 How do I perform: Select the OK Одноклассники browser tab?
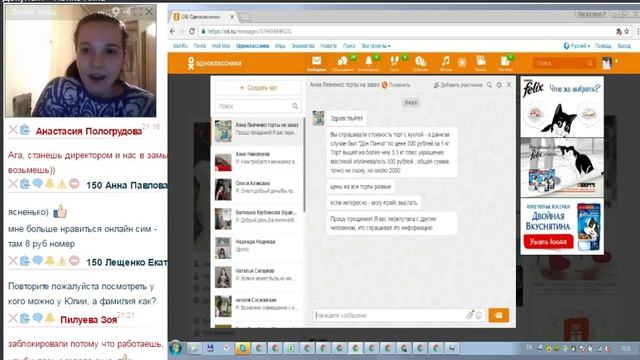204,17
